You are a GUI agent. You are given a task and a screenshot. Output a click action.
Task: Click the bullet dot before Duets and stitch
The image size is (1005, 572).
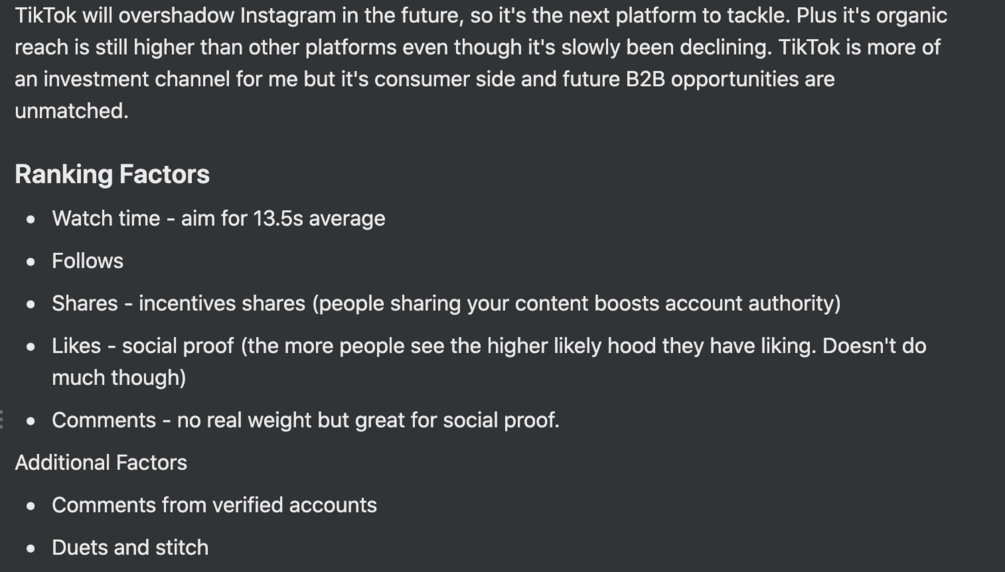tap(32, 548)
